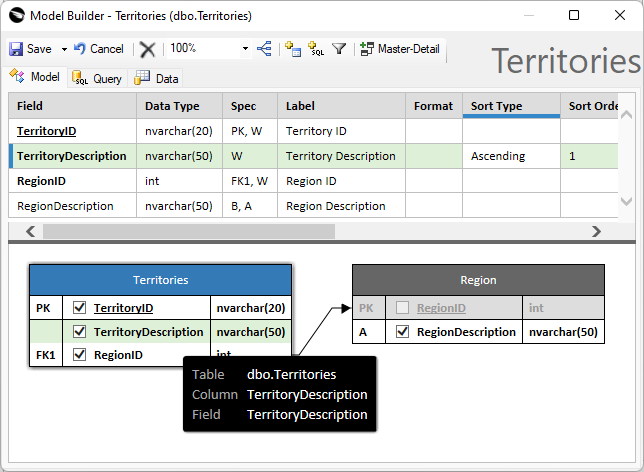Click the delete X toolbar icon

pos(147,49)
